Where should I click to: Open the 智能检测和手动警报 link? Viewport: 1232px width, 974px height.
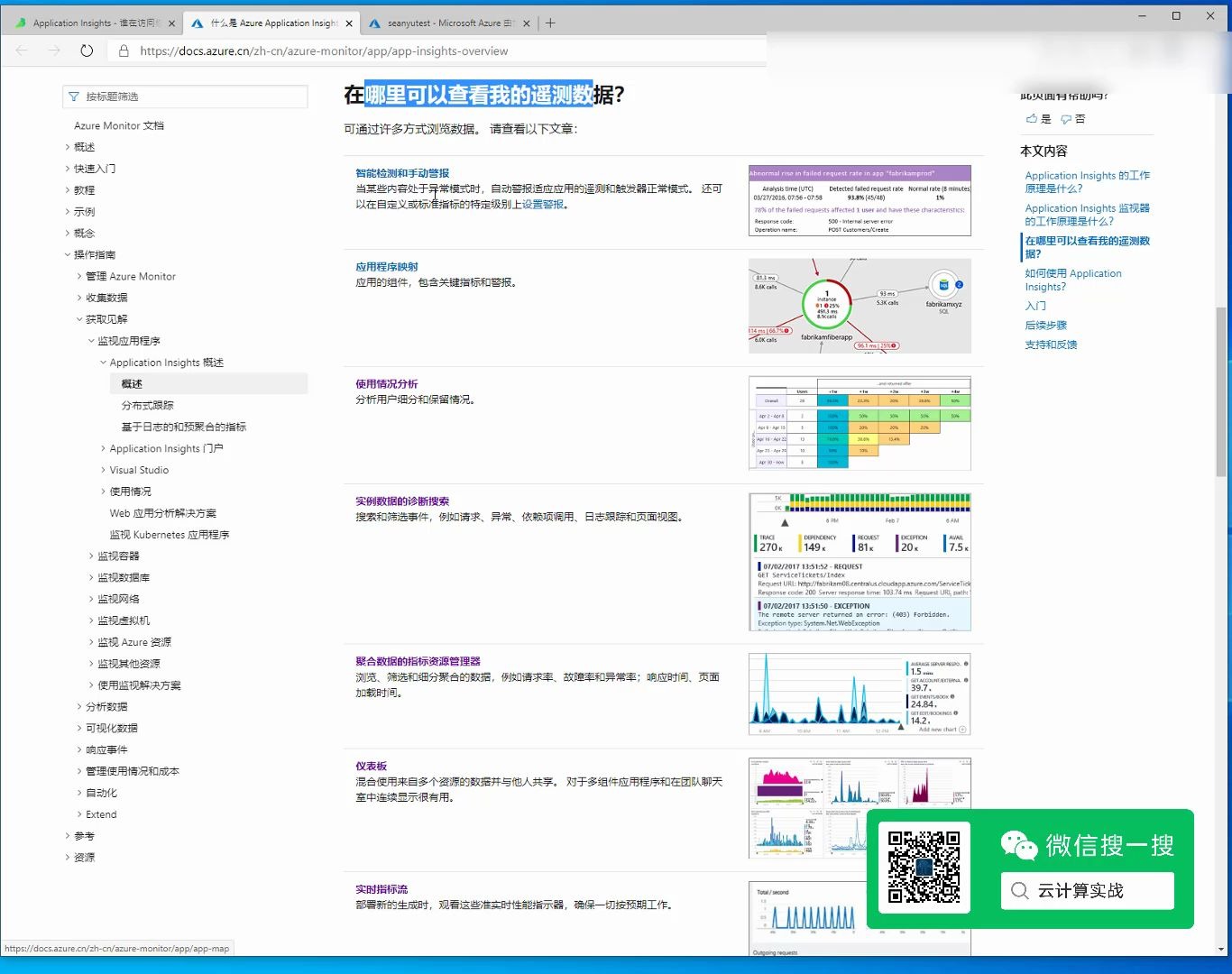click(402, 173)
